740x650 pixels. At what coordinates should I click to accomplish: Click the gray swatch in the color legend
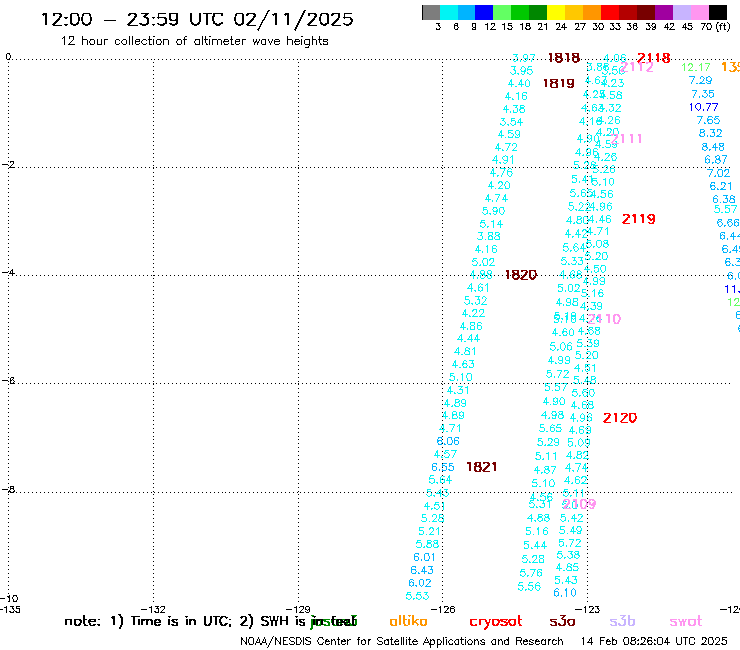coord(431,12)
